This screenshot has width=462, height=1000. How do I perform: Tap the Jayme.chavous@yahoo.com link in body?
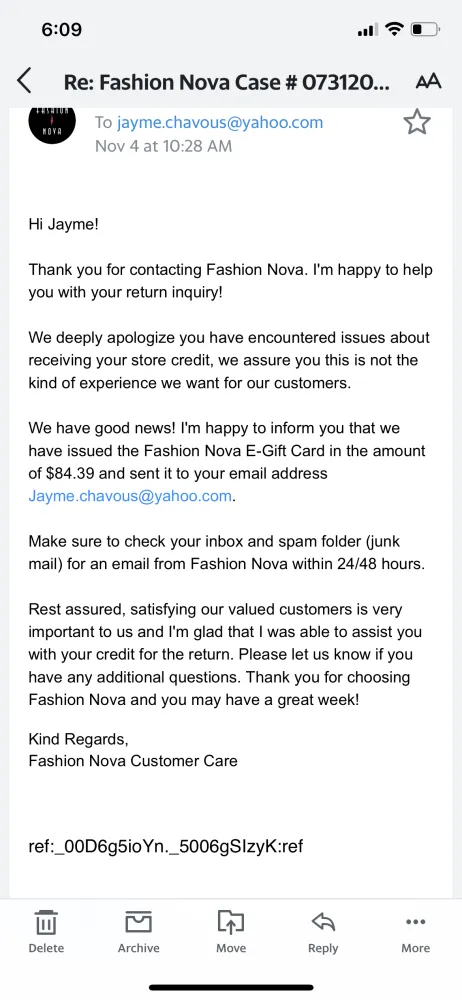pyautogui.click(x=130, y=496)
